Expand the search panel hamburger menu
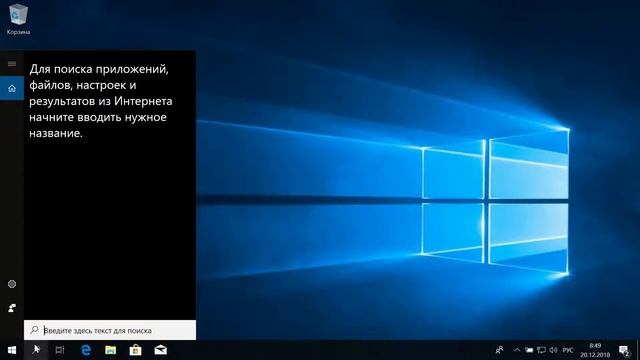The width and height of the screenshot is (640, 360). [x=12, y=64]
